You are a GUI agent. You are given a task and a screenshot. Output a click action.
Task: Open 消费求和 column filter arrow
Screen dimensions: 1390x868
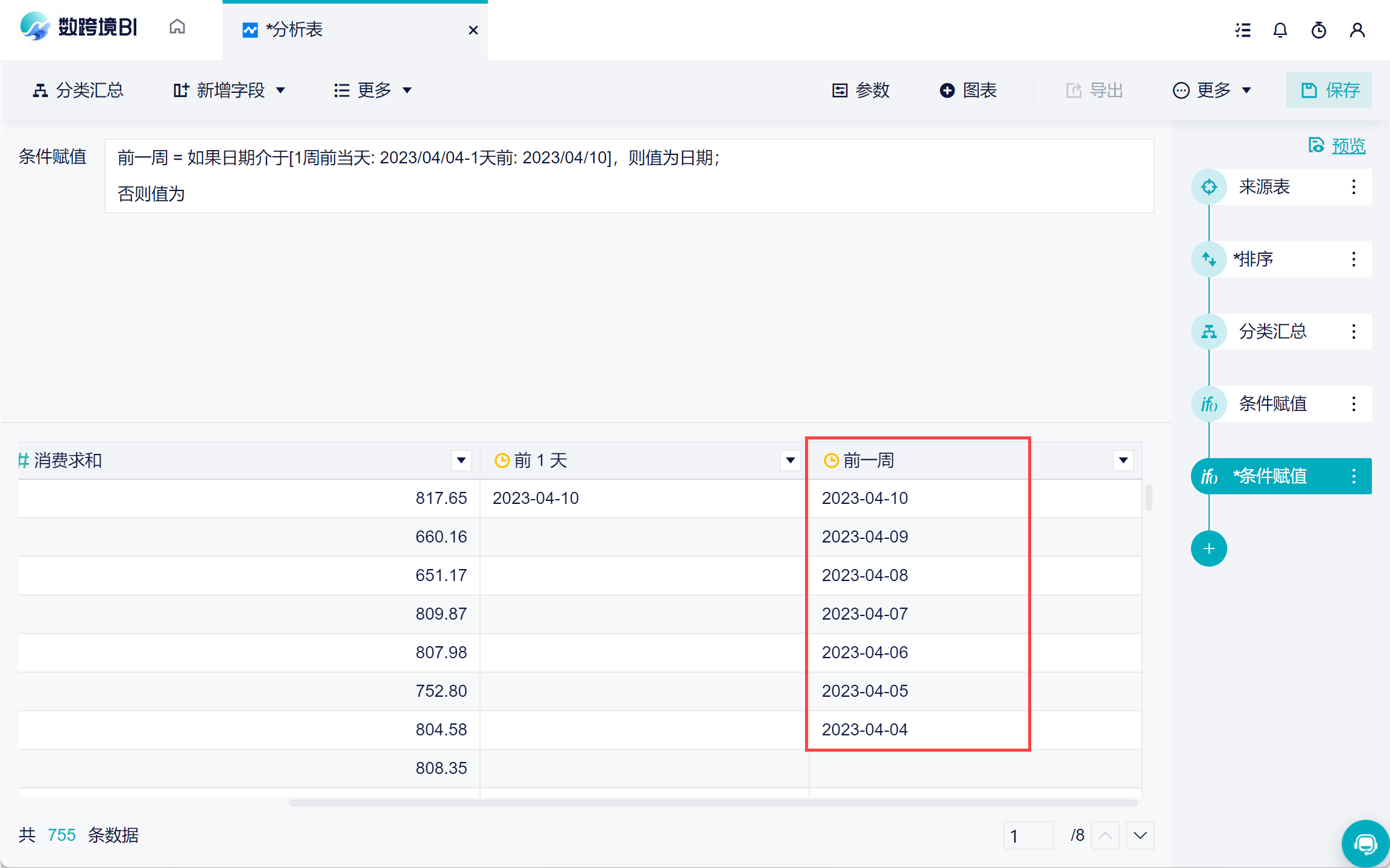click(x=461, y=461)
